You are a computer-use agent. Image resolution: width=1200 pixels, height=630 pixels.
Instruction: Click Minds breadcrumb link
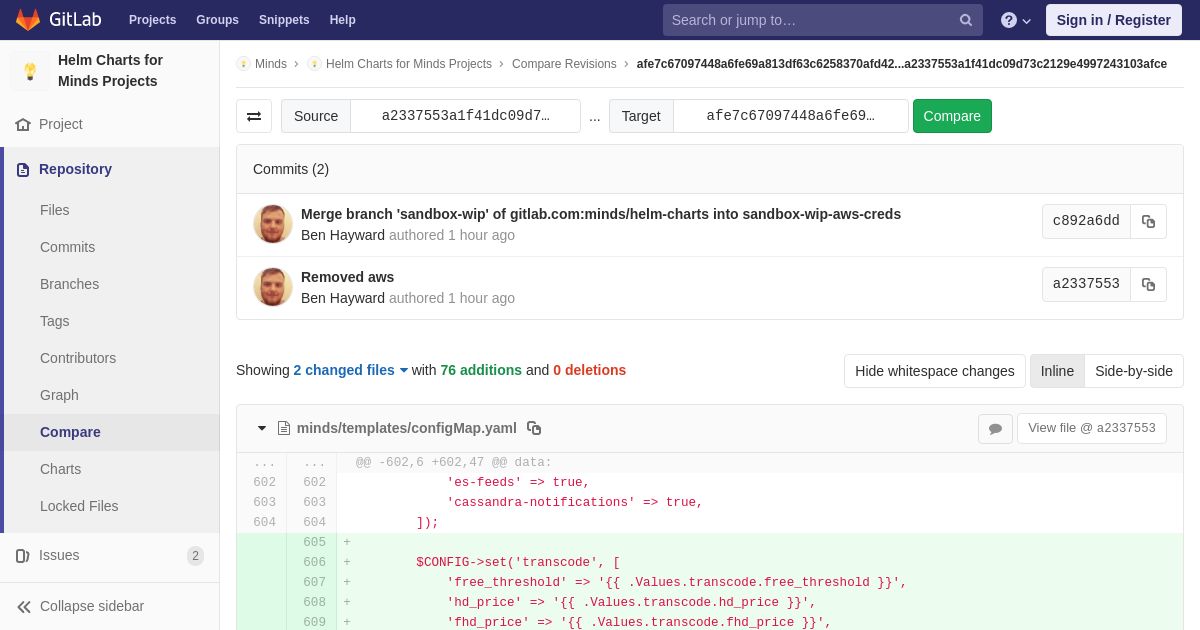271,64
